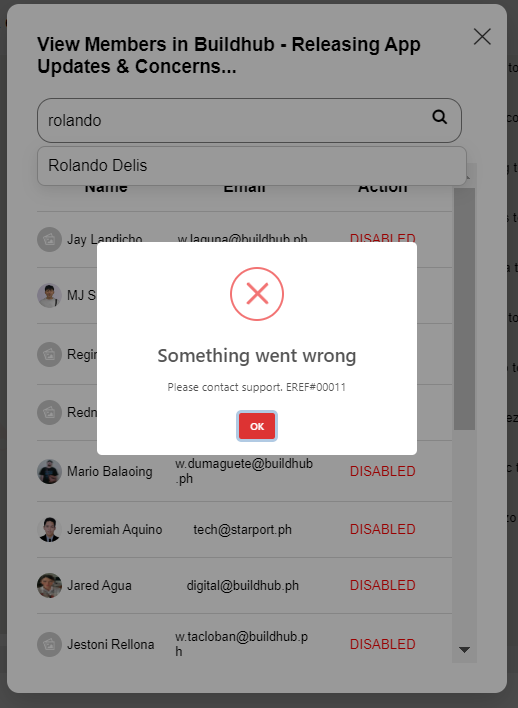The width and height of the screenshot is (518, 708).
Task: Click the tech@starport.ph email
Action: (x=243, y=529)
